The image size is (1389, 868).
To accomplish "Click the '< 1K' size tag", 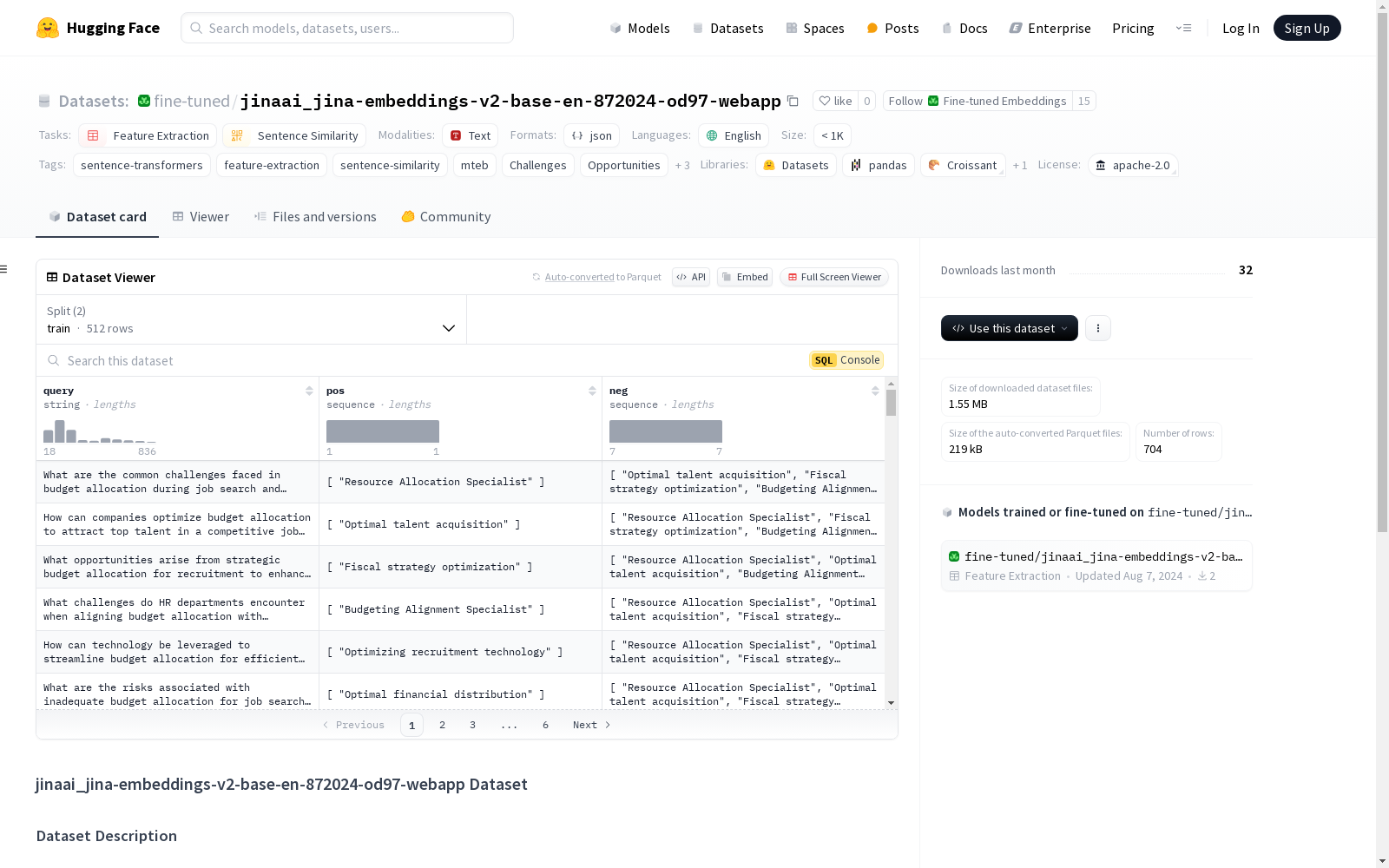I will (x=833, y=135).
